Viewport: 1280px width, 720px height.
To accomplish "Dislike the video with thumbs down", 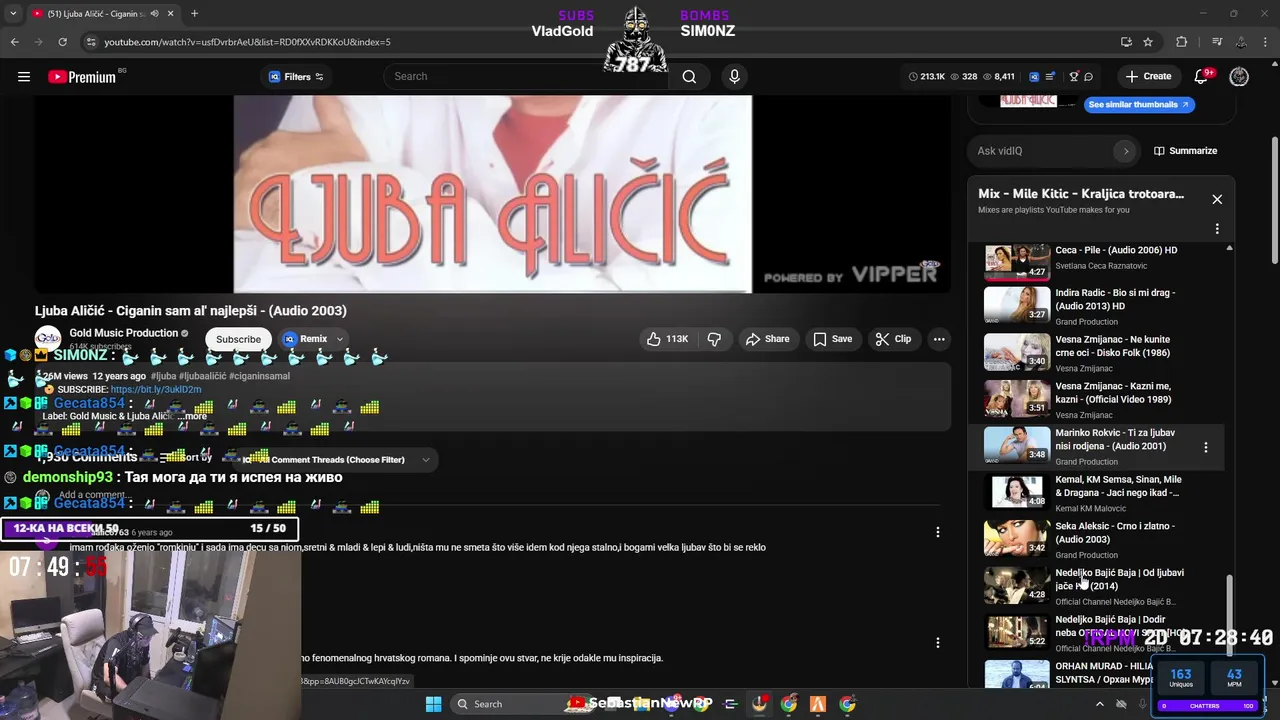I will [714, 339].
